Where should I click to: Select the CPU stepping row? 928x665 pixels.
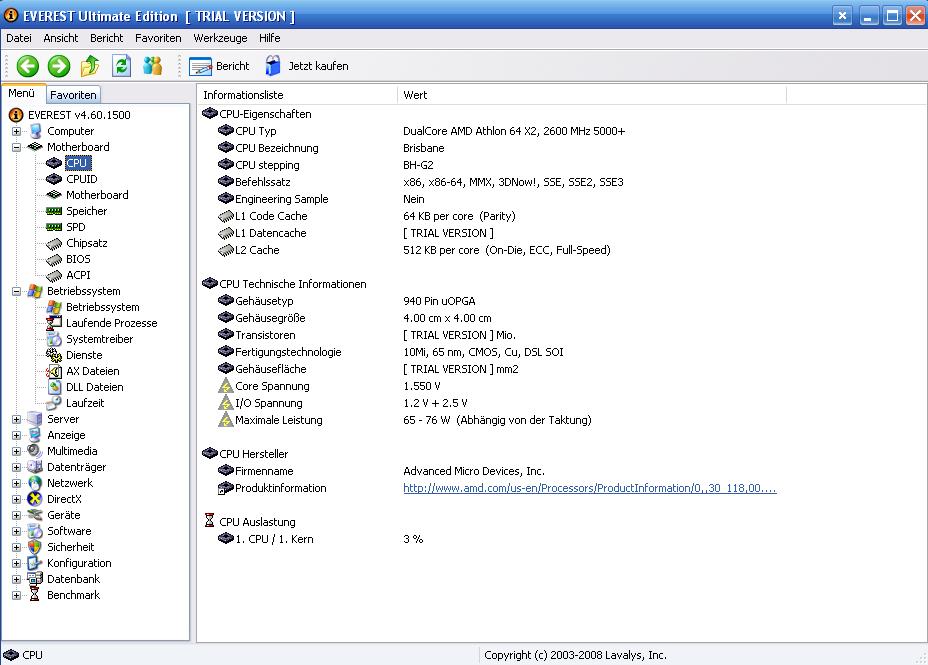326,165
